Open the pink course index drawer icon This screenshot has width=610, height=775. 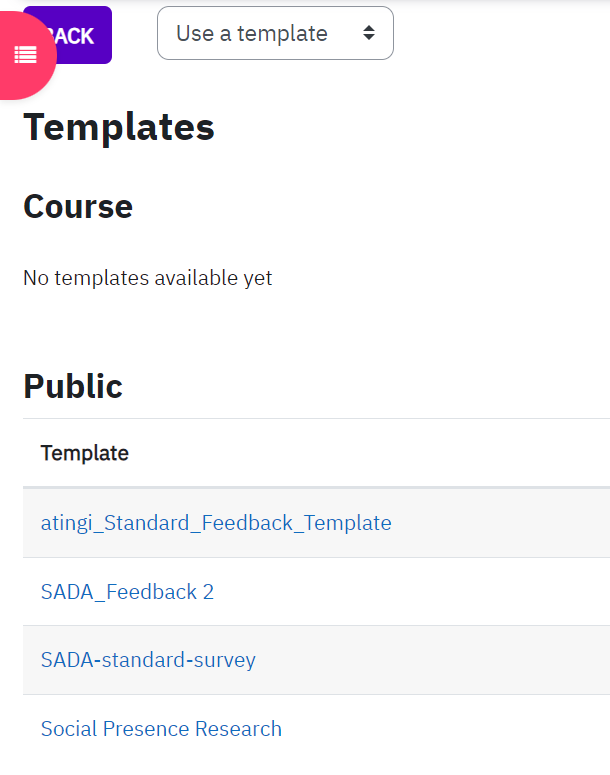[25, 55]
